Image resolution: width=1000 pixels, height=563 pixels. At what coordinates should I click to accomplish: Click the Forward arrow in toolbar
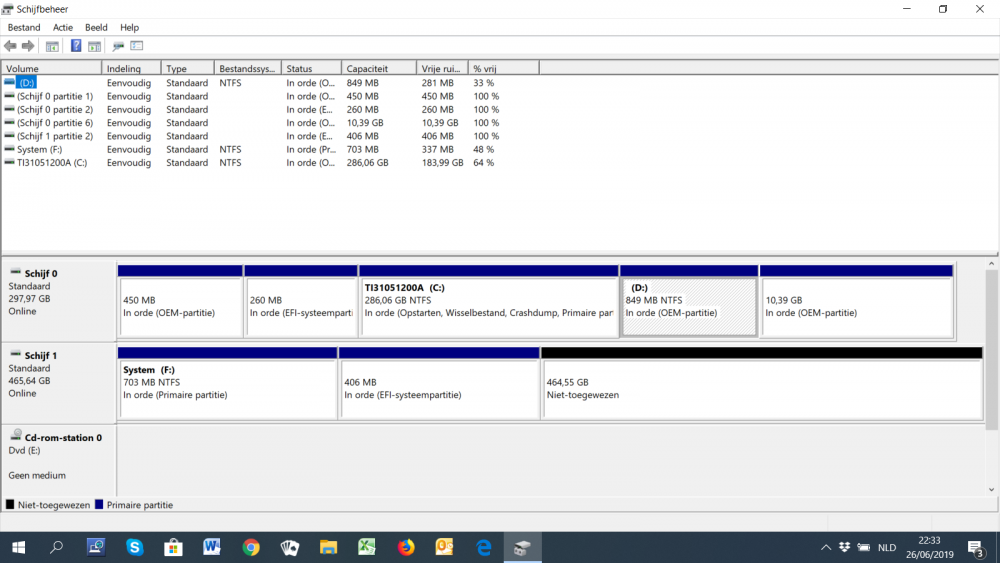tap(28, 46)
